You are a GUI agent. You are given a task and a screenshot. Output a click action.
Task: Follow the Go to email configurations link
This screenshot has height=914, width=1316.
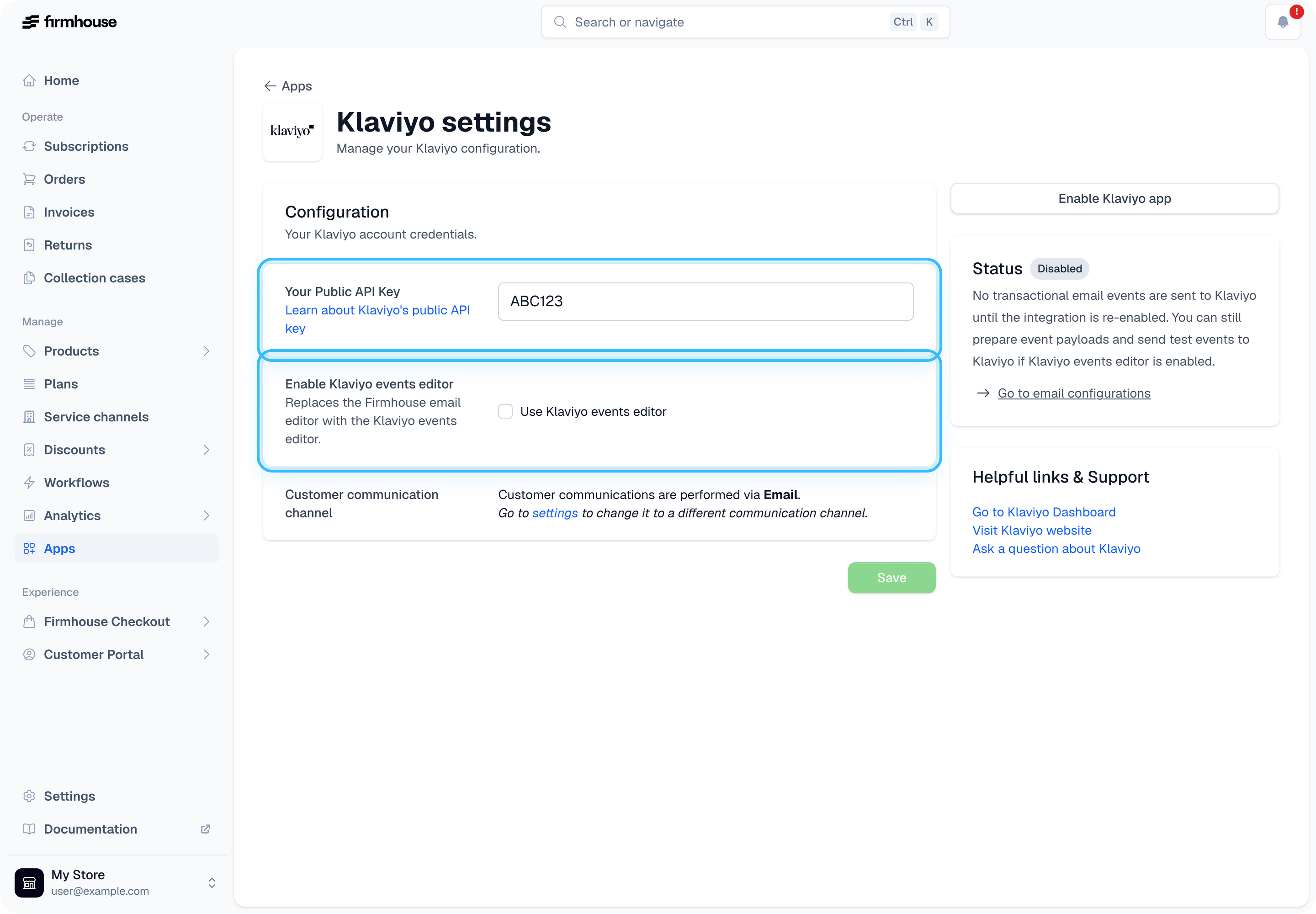tap(1074, 393)
